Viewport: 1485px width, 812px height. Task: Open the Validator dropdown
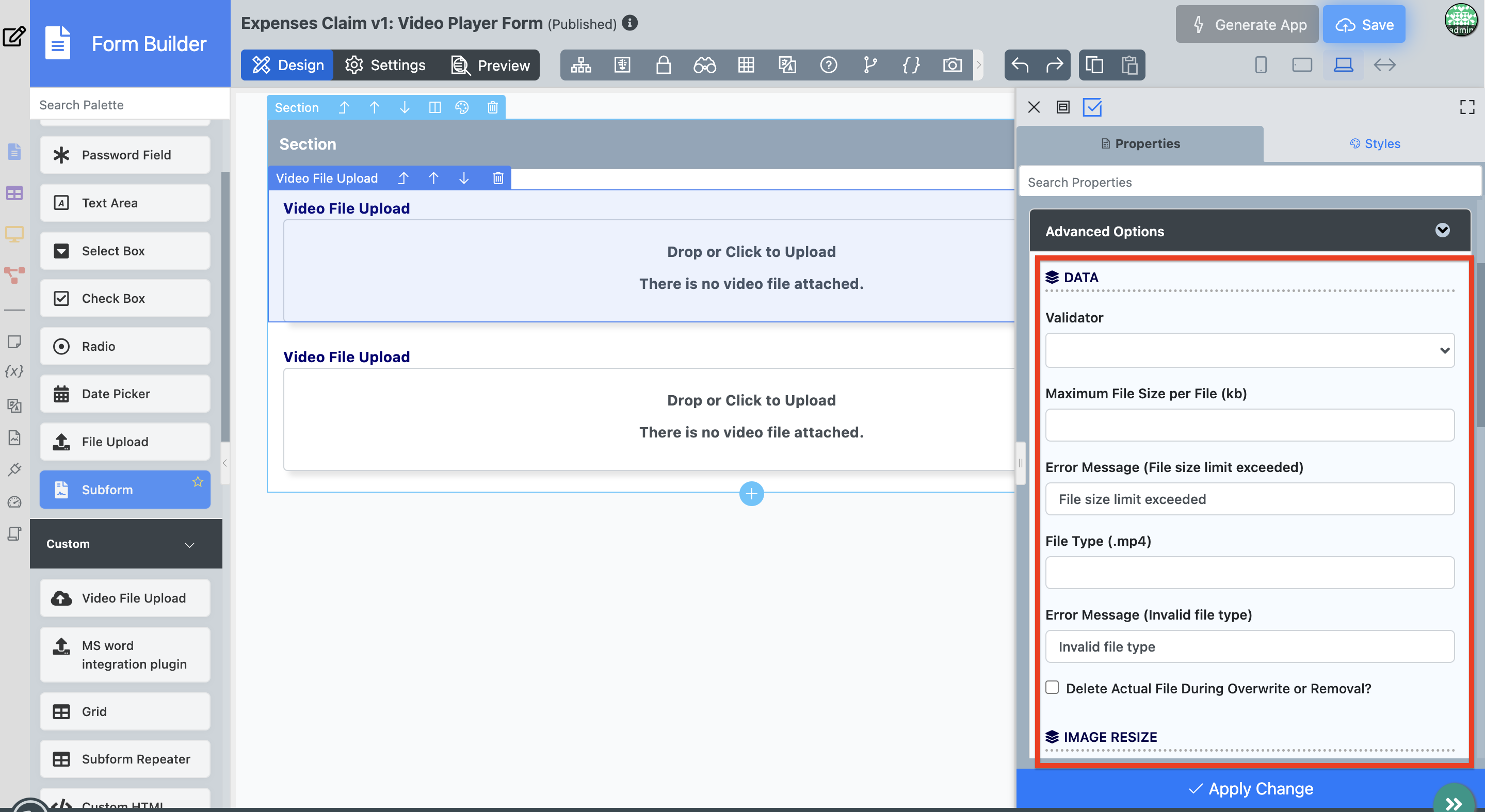click(1249, 350)
